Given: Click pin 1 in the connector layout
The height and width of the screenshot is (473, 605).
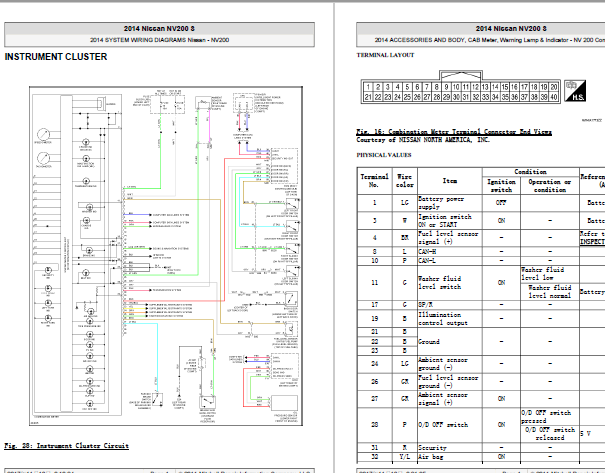Looking at the screenshot, I should pos(368,87).
